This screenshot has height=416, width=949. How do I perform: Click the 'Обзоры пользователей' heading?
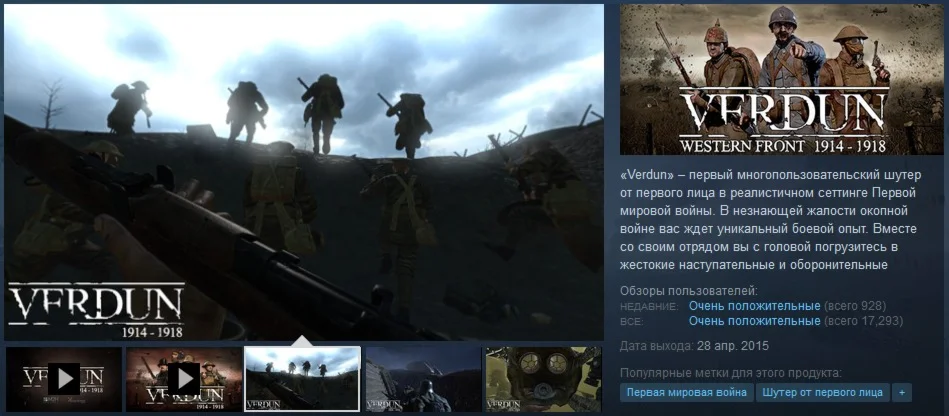tap(689, 291)
